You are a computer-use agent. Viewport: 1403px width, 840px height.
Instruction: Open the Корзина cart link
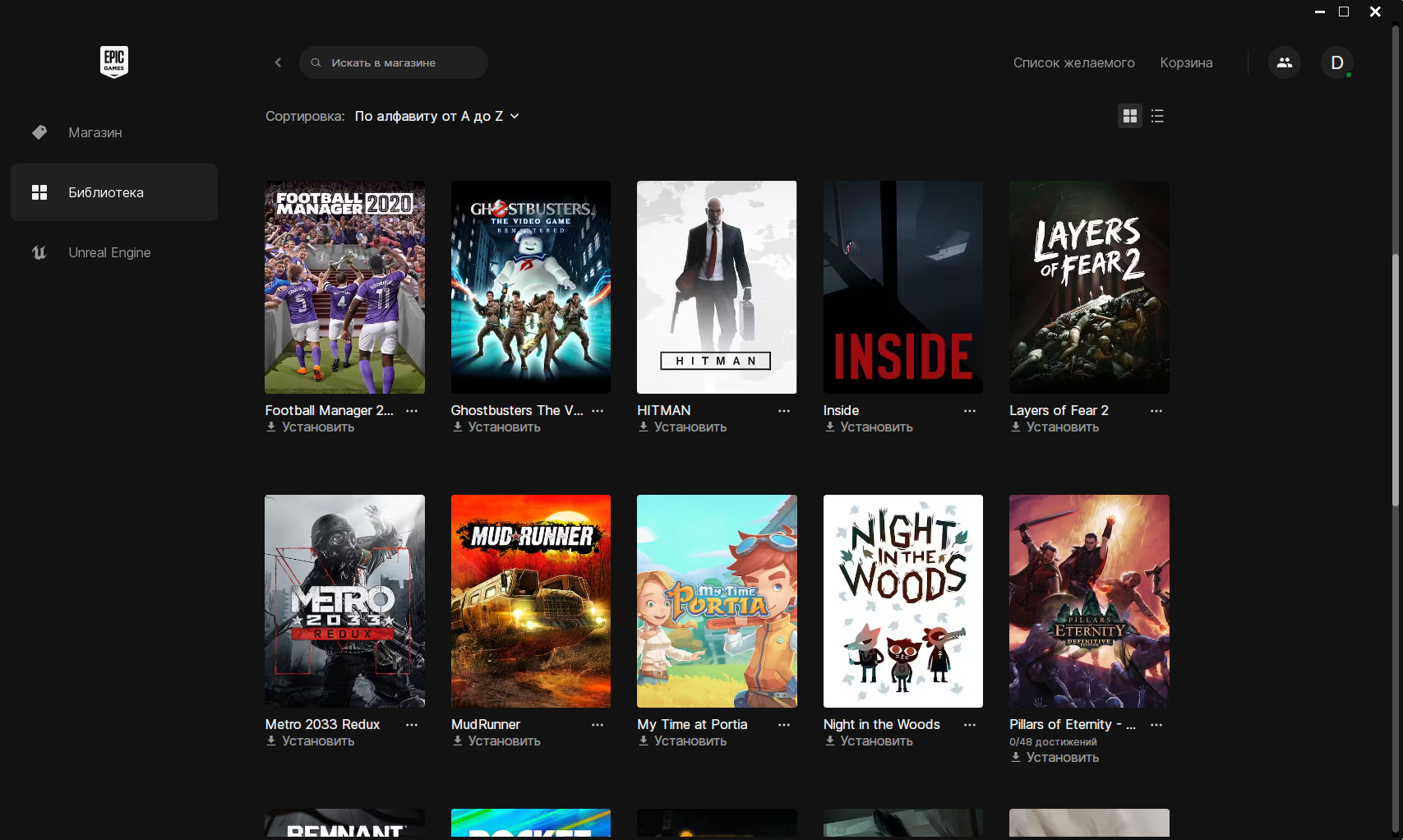(1186, 62)
